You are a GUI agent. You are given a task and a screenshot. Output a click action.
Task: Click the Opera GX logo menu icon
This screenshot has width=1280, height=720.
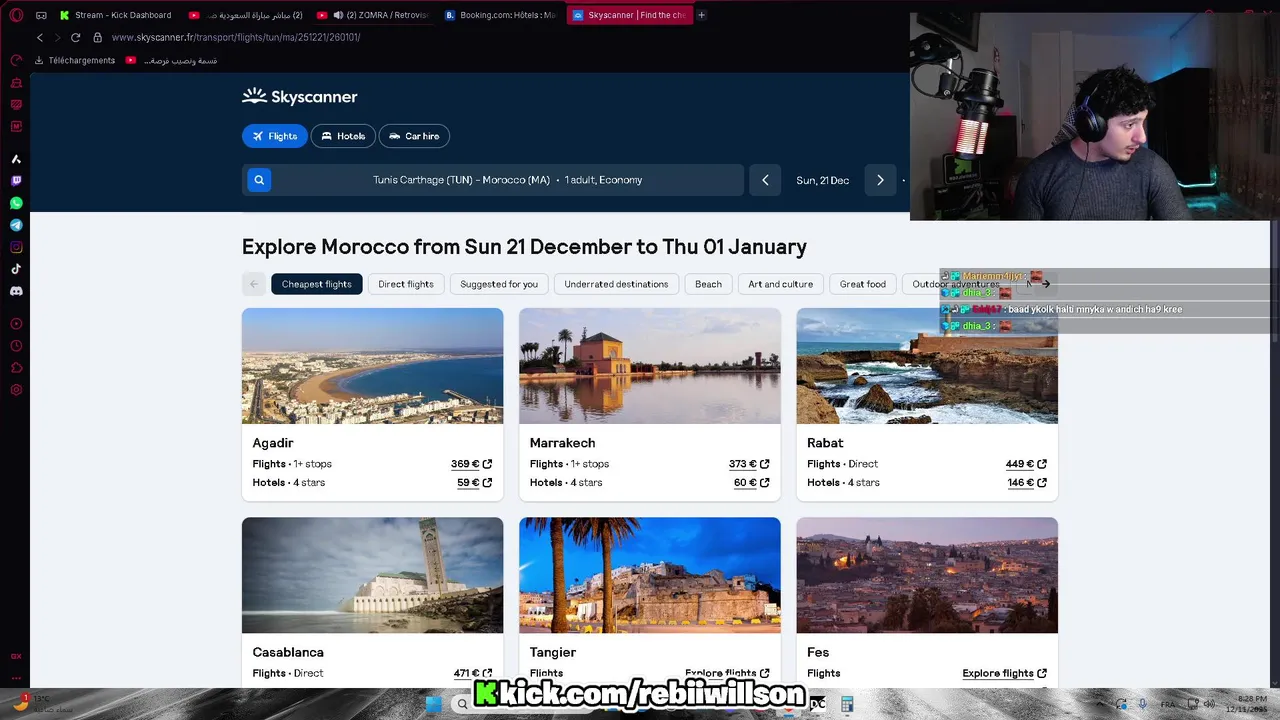[16, 15]
